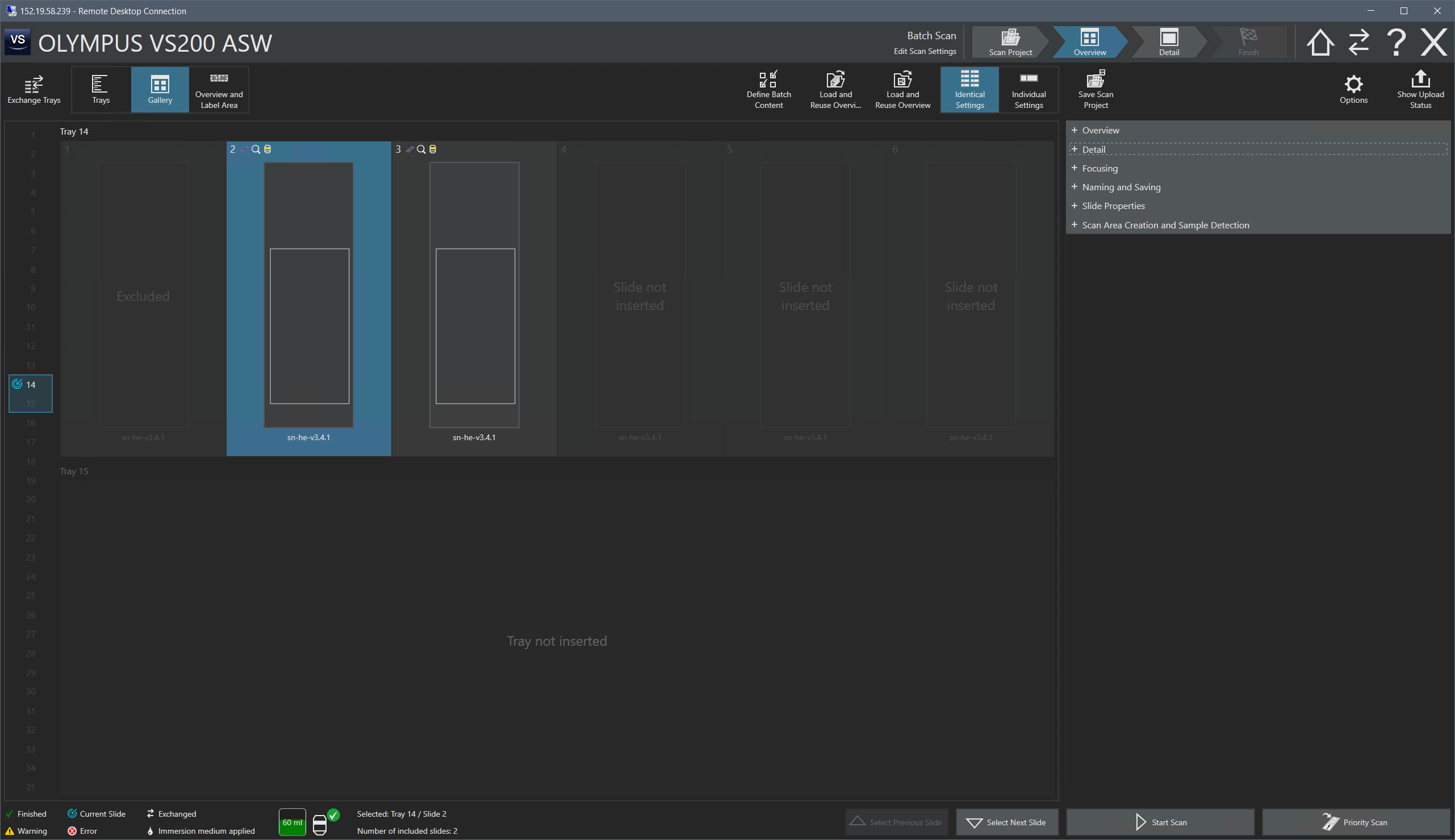Expand the Focusing section
This screenshot has height=840, width=1455.
[x=1099, y=169]
